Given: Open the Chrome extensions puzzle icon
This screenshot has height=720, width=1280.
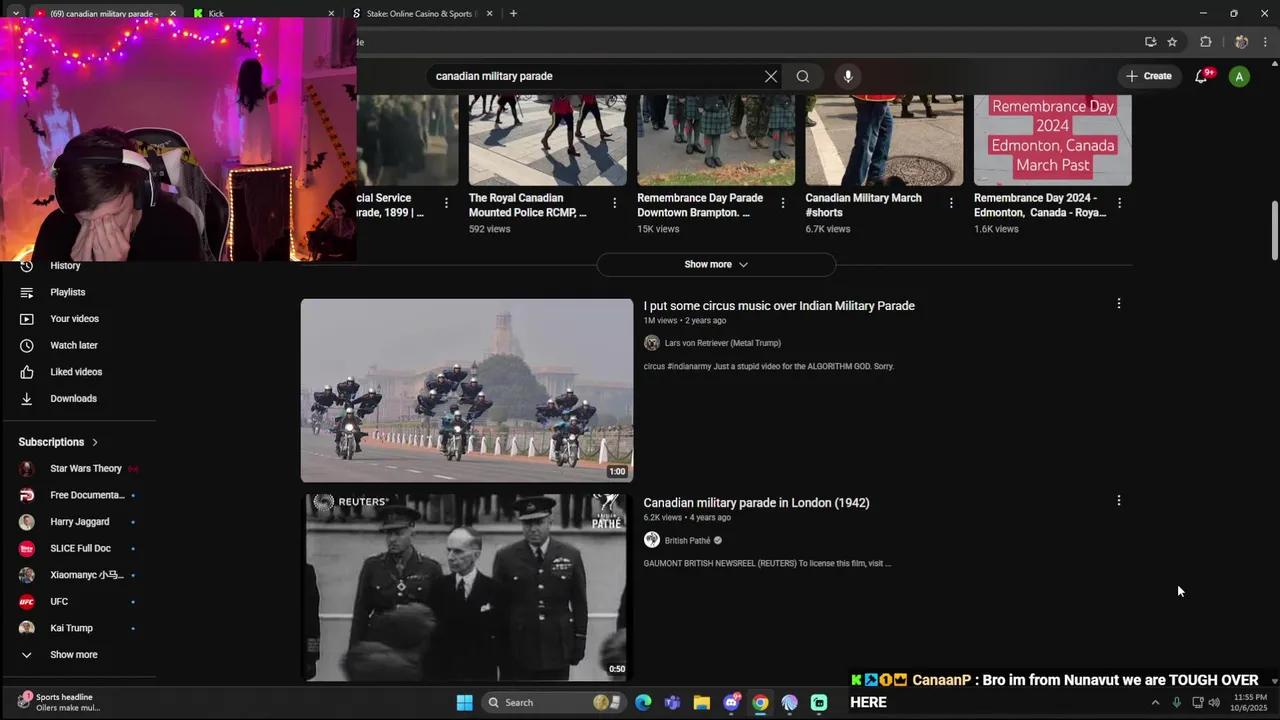Looking at the screenshot, I should [1205, 42].
